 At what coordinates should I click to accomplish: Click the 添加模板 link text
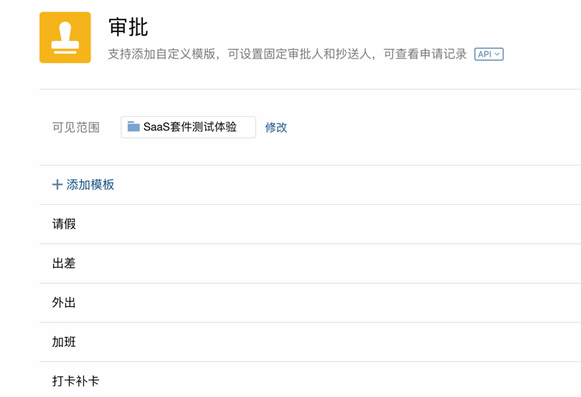(x=90, y=184)
